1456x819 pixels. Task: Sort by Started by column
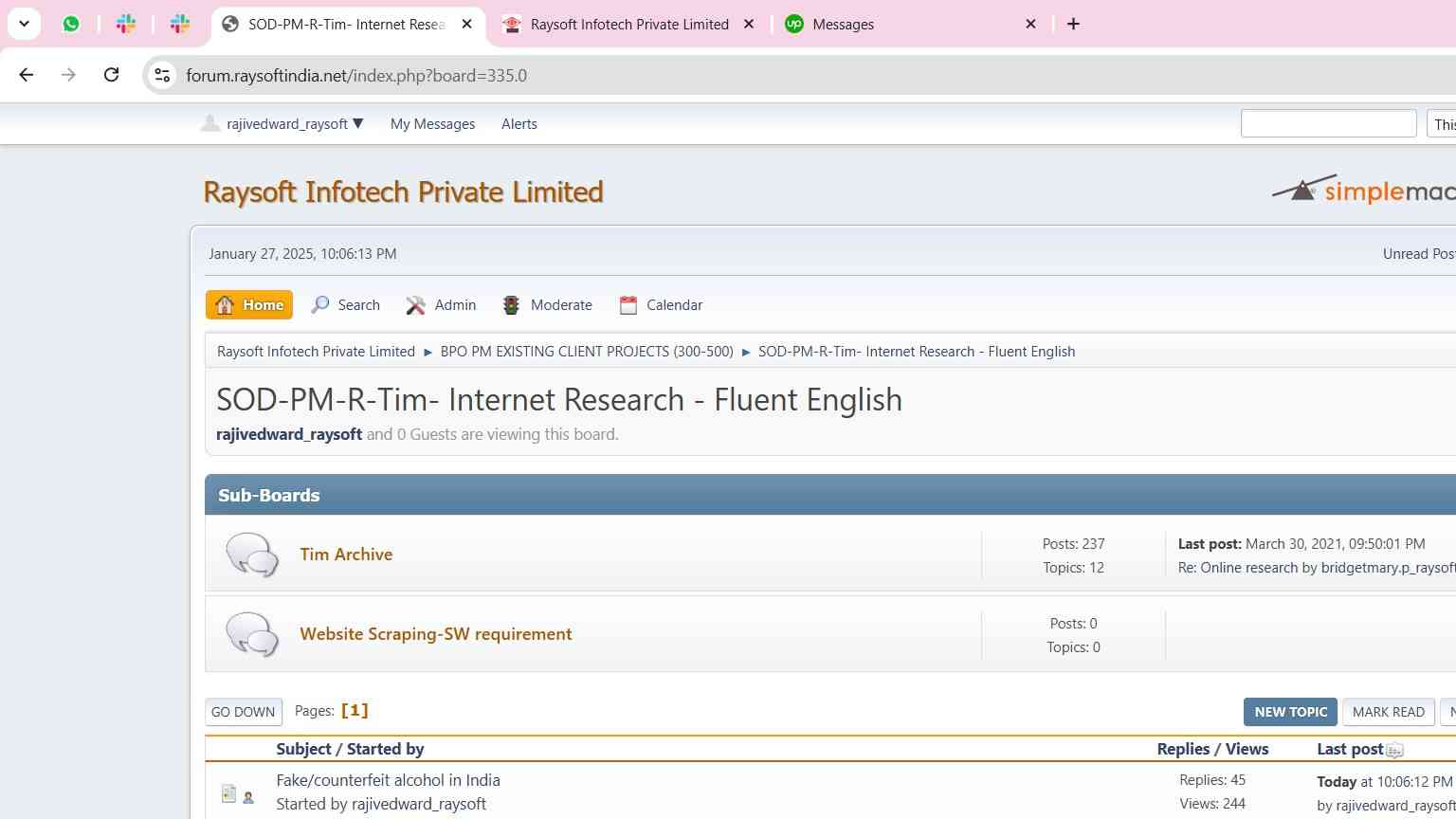coord(385,749)
